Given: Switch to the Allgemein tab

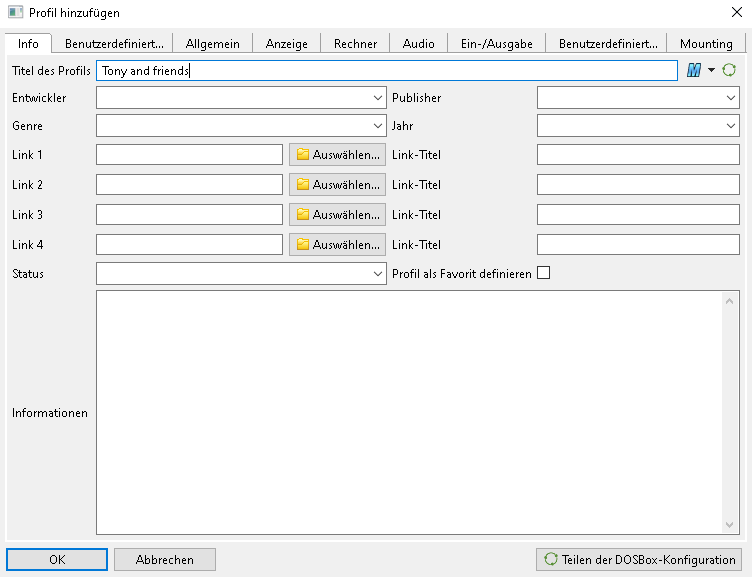Looking at the screenshot, I should (212, 44).
